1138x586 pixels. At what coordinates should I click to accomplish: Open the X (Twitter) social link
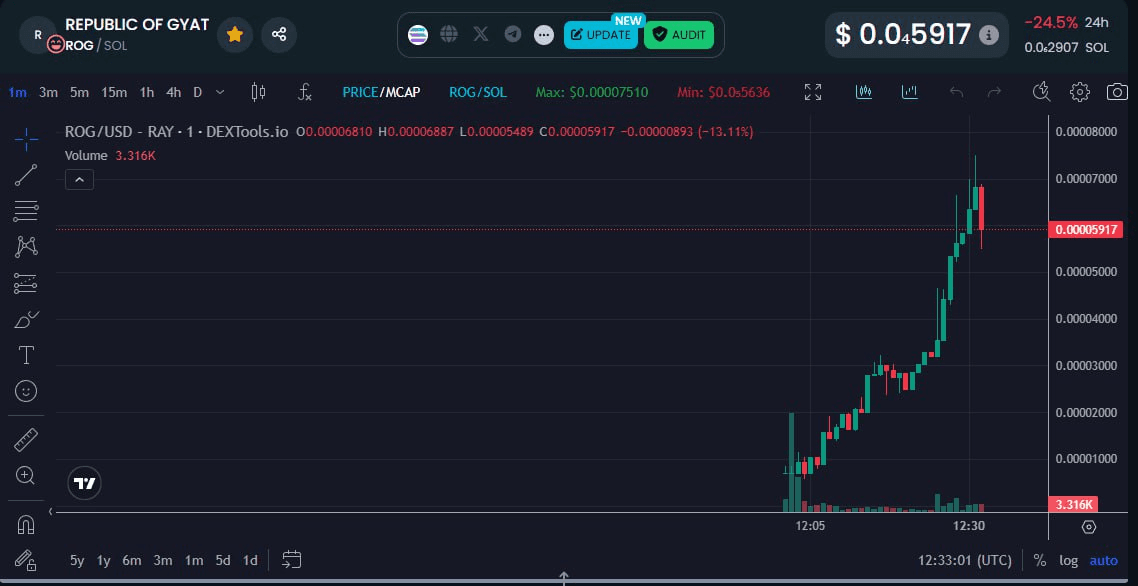pos(480,34)
